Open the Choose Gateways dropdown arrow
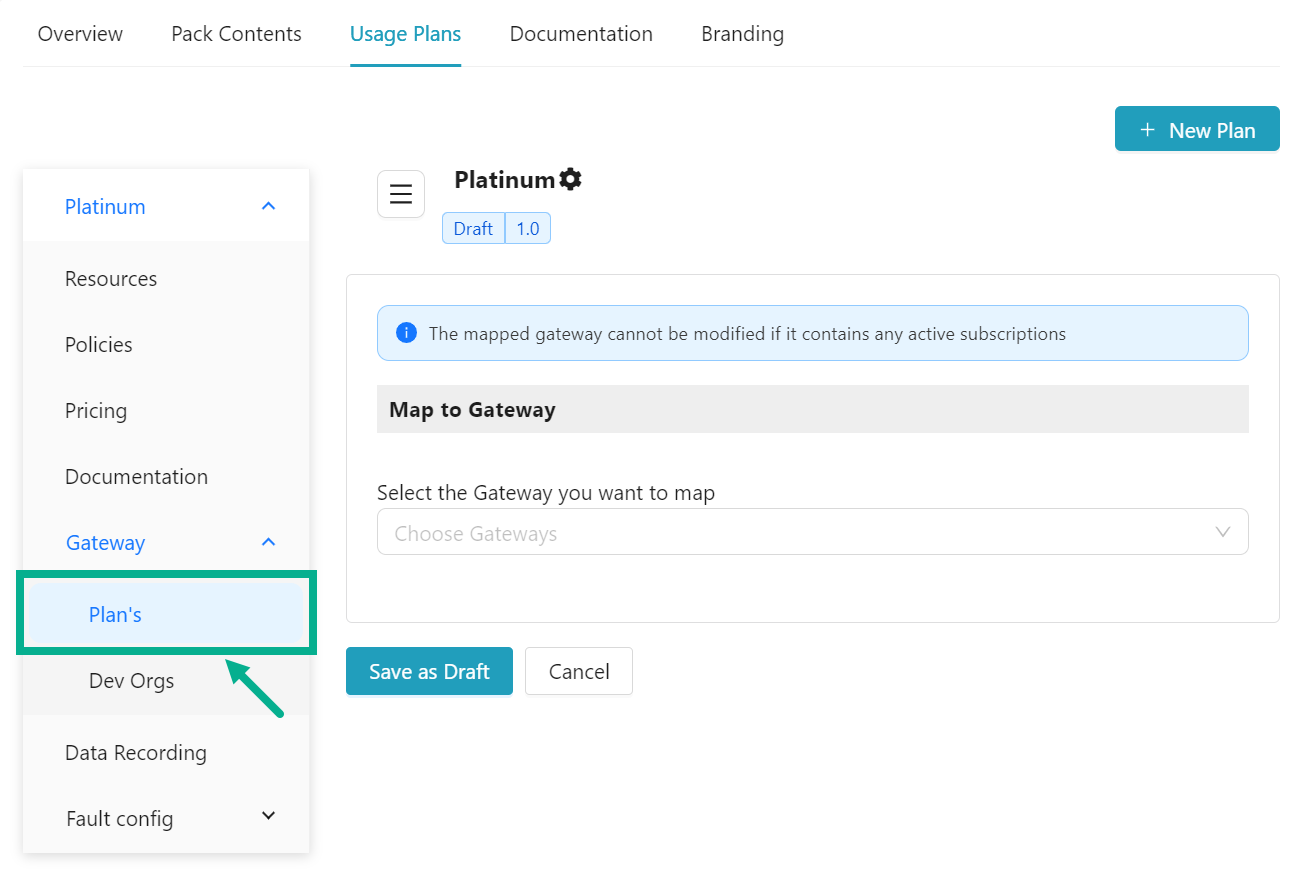 pos(1222,532)
